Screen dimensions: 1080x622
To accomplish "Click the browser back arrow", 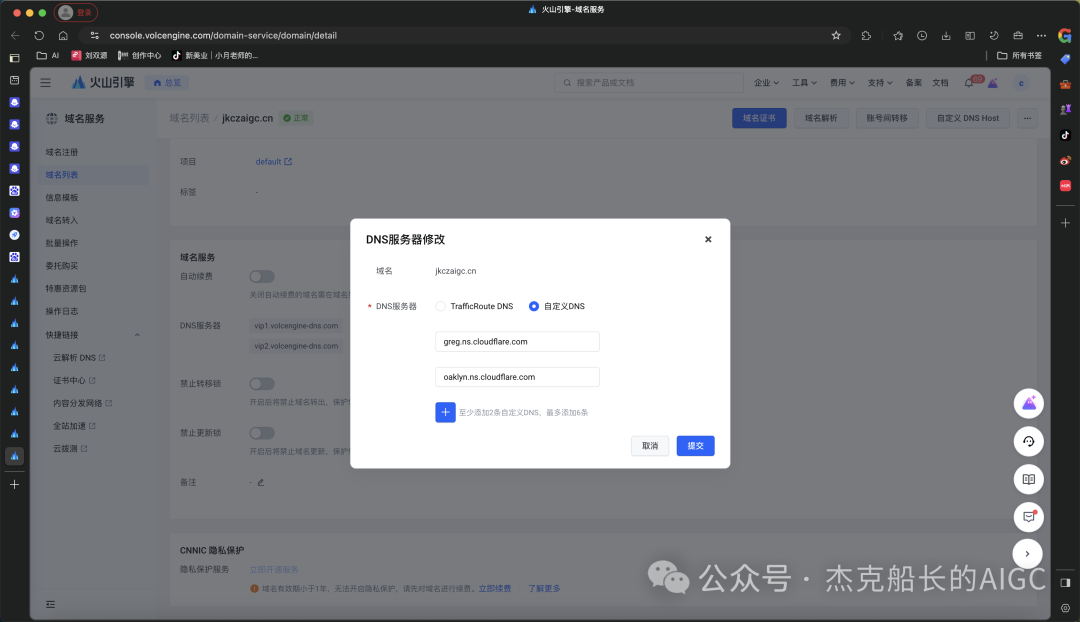I will [x=15, y=35].
